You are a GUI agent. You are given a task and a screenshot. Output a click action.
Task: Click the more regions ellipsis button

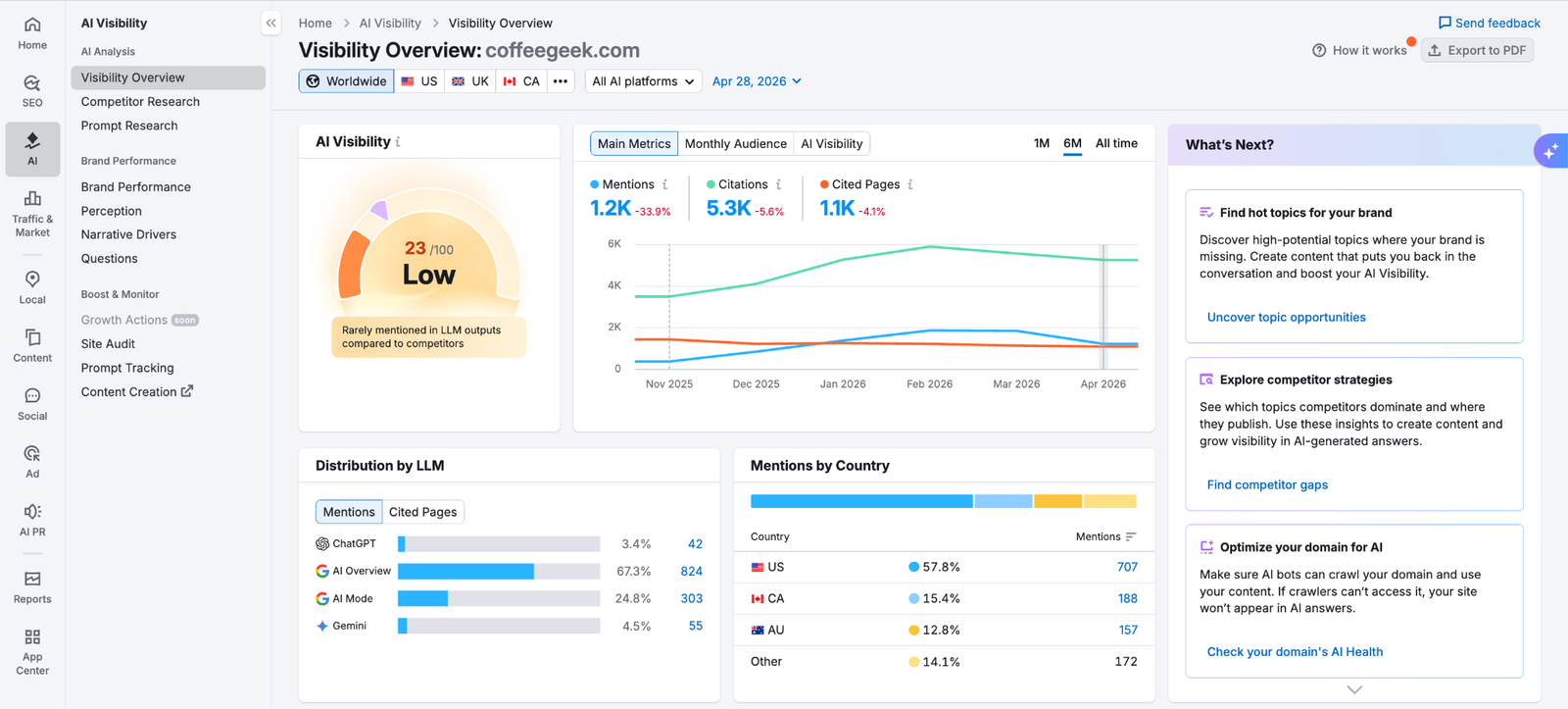point(561,81)
